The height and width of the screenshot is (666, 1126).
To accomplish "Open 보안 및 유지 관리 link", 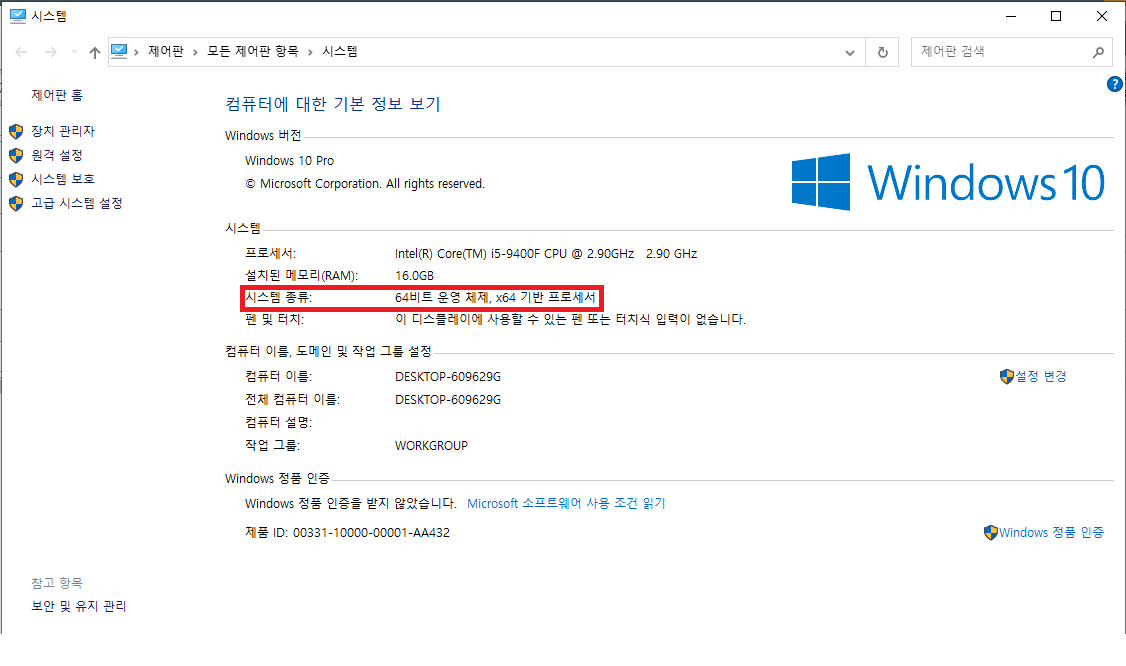I will click(79, 606).
